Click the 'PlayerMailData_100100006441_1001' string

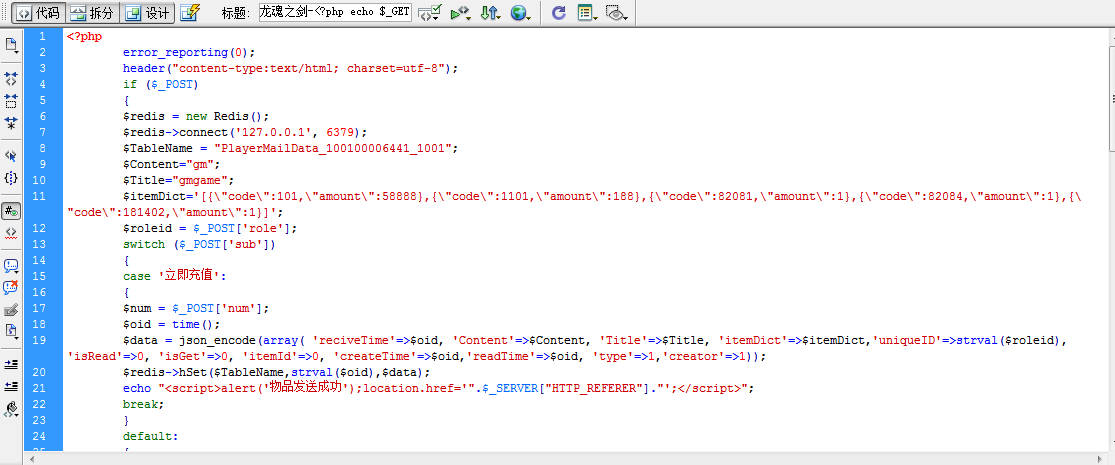[332, 149]
